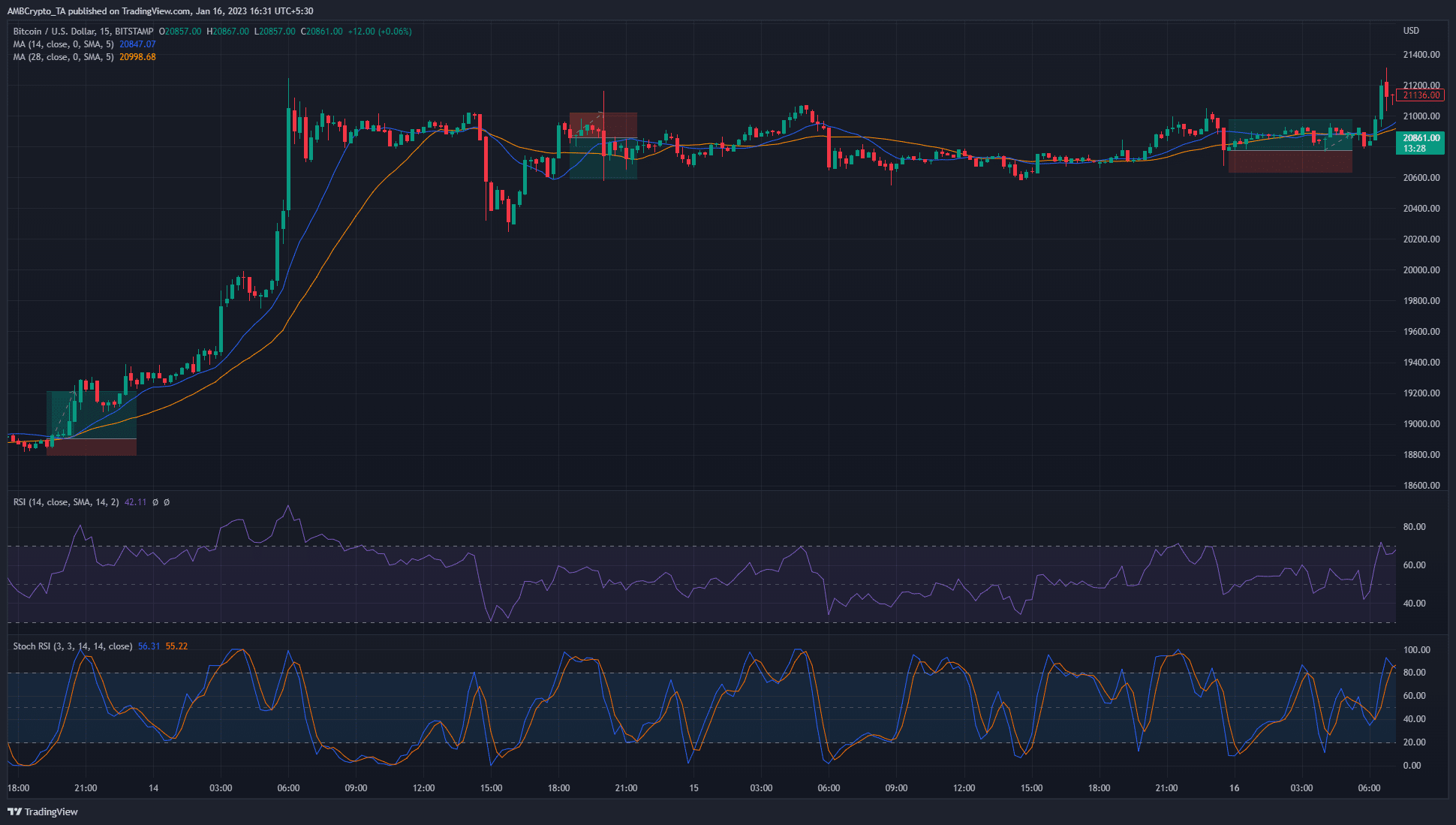Click the close price C20861.00 in header
Viewport: 1456px width, 825px height.
[321, 32]
